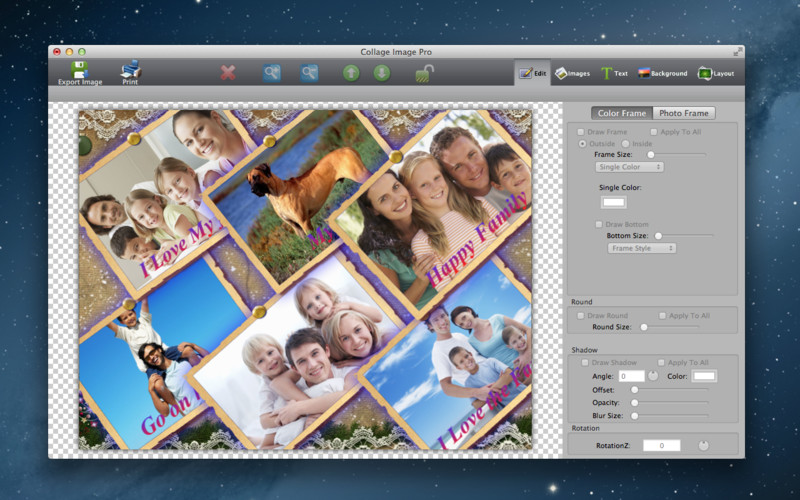Click the RotationZ input field

661,445
